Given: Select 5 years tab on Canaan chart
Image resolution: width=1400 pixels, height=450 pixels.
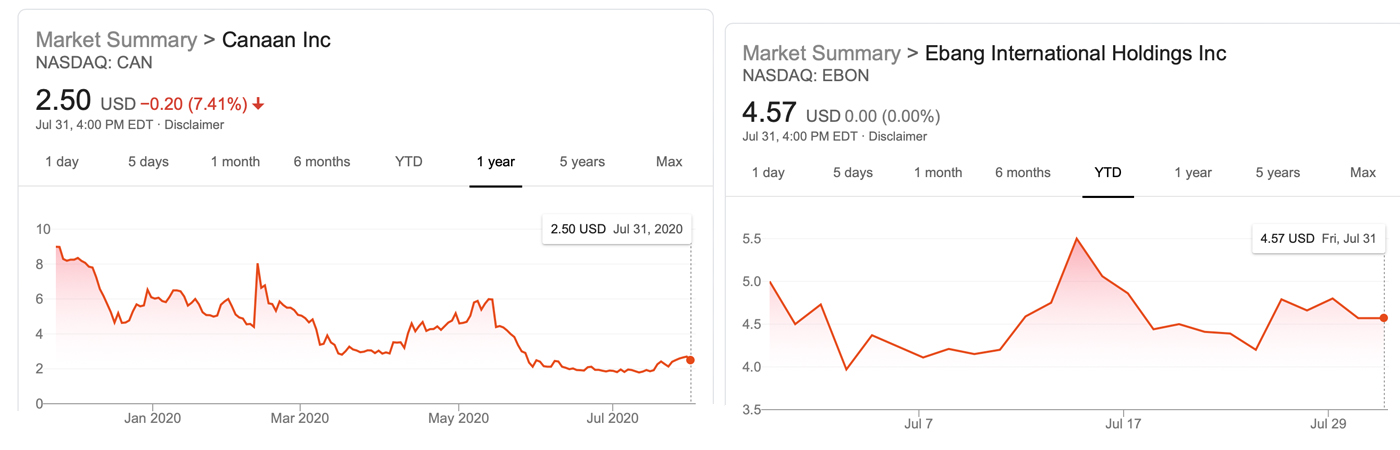Looking at the screenshot, I should pyautogui.click(x=582, y=161).
